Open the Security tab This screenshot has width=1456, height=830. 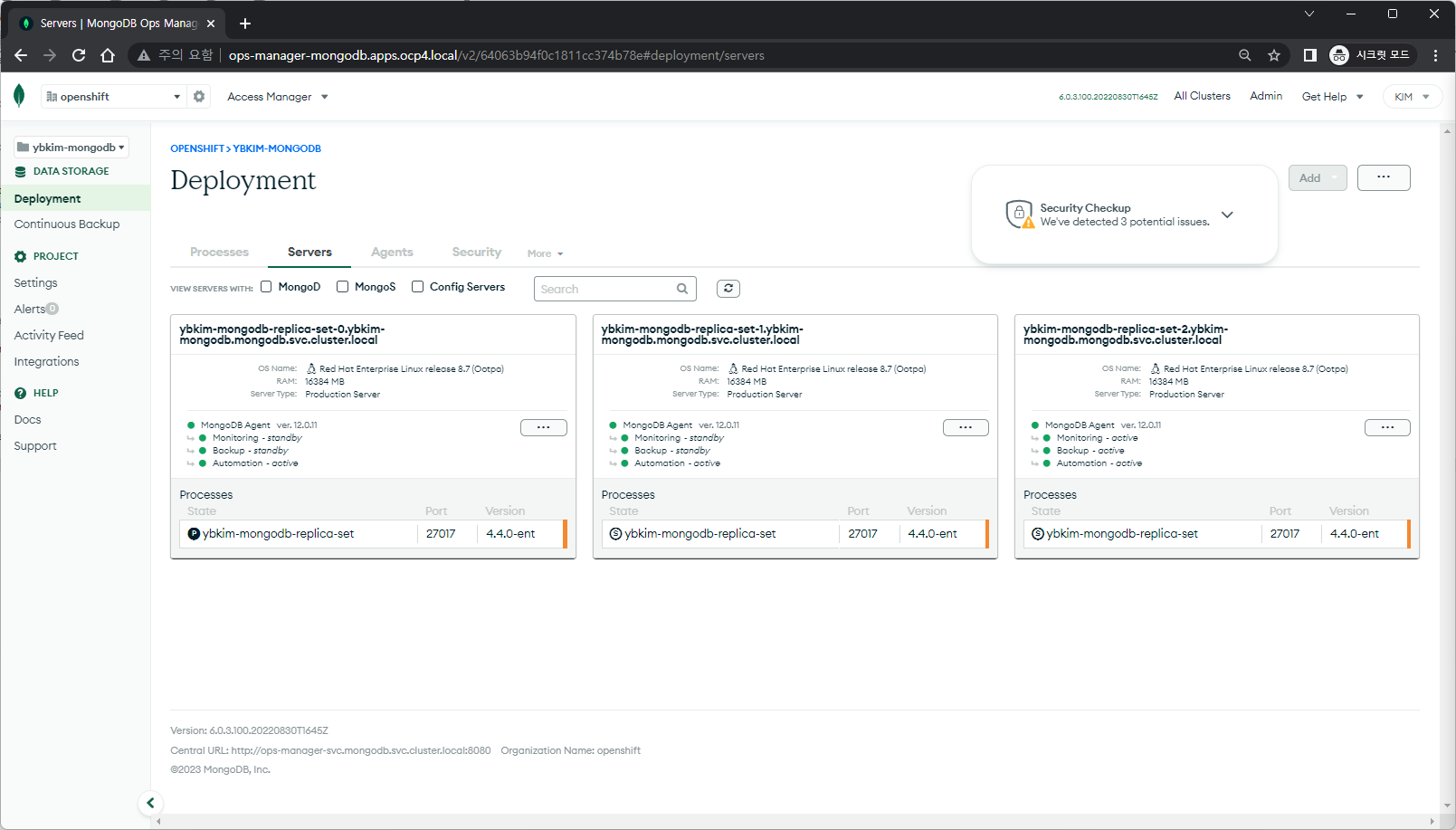click(x=477, y=252)
